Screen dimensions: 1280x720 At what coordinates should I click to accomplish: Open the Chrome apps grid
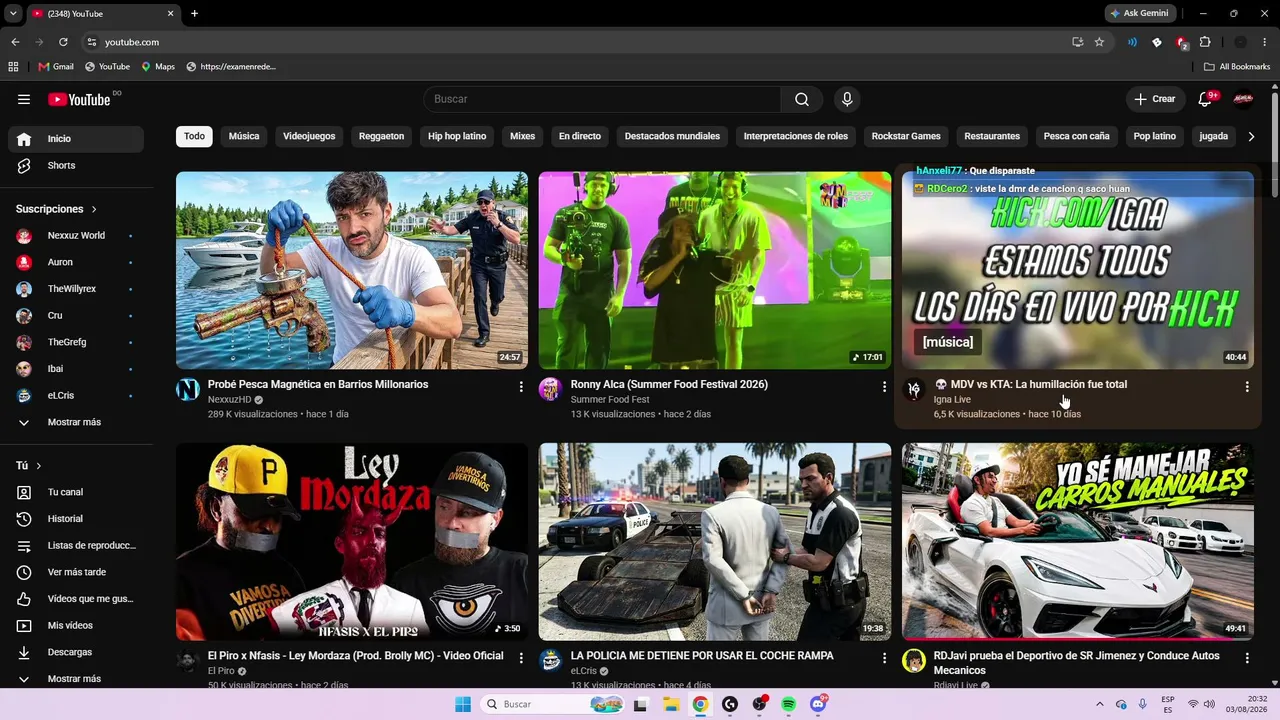[x=13, y=67]
